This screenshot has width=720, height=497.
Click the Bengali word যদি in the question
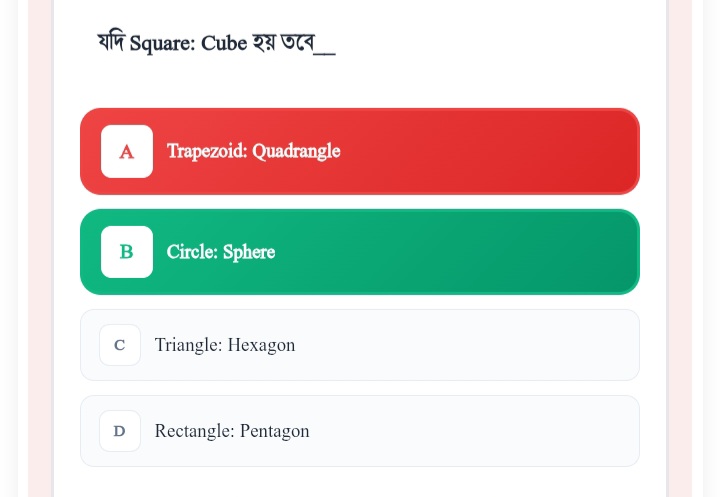coord(111,43)
